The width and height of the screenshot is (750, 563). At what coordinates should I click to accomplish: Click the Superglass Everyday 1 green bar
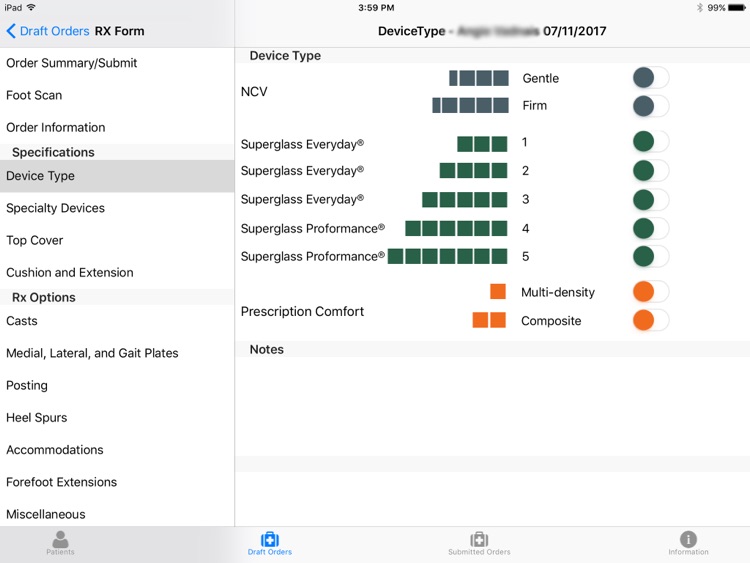(x=482, y=144)
